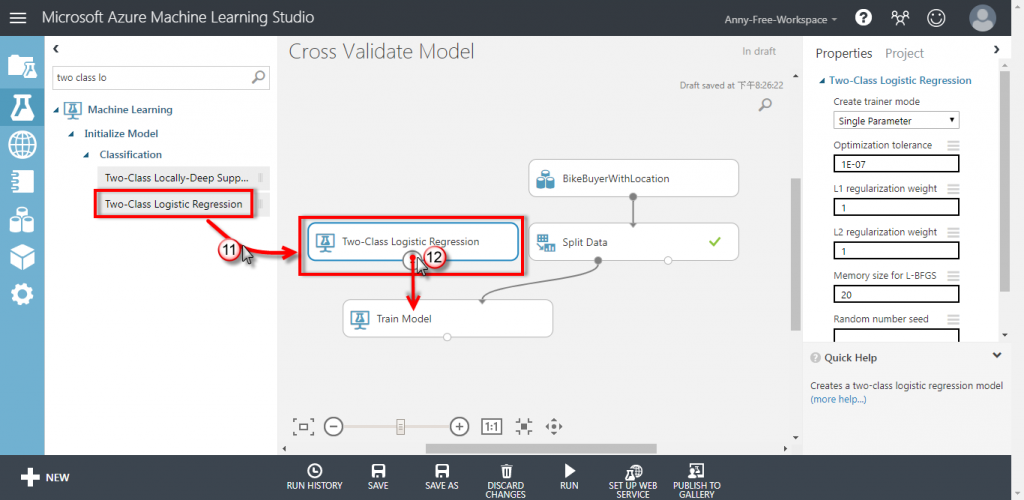Viewport: 1024px width, 500px height.
Task: Click the mini-map toggle icon
Action: click(x=524, y=427)
